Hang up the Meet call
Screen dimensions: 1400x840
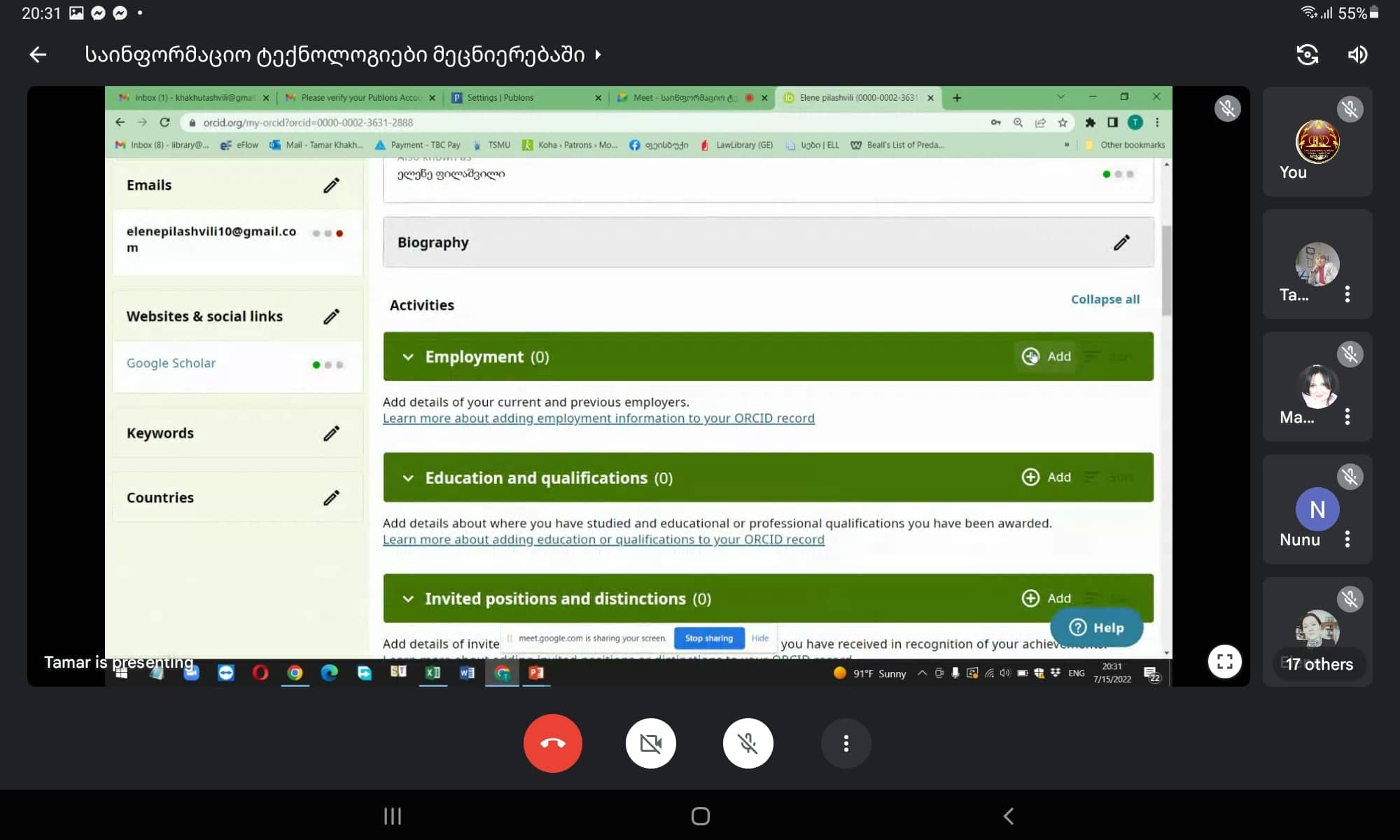click(552, 743)
